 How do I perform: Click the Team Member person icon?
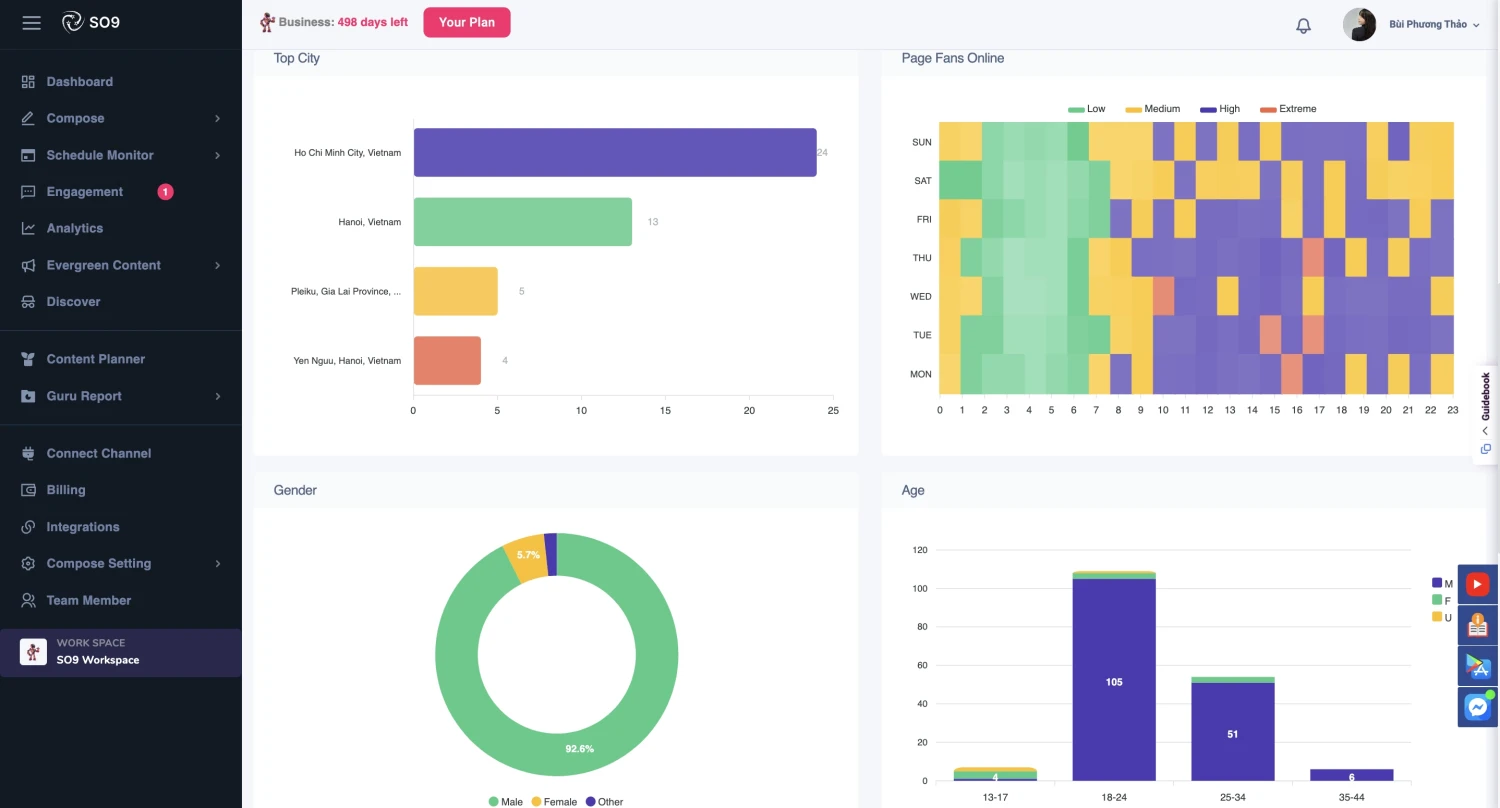[28, 600]
